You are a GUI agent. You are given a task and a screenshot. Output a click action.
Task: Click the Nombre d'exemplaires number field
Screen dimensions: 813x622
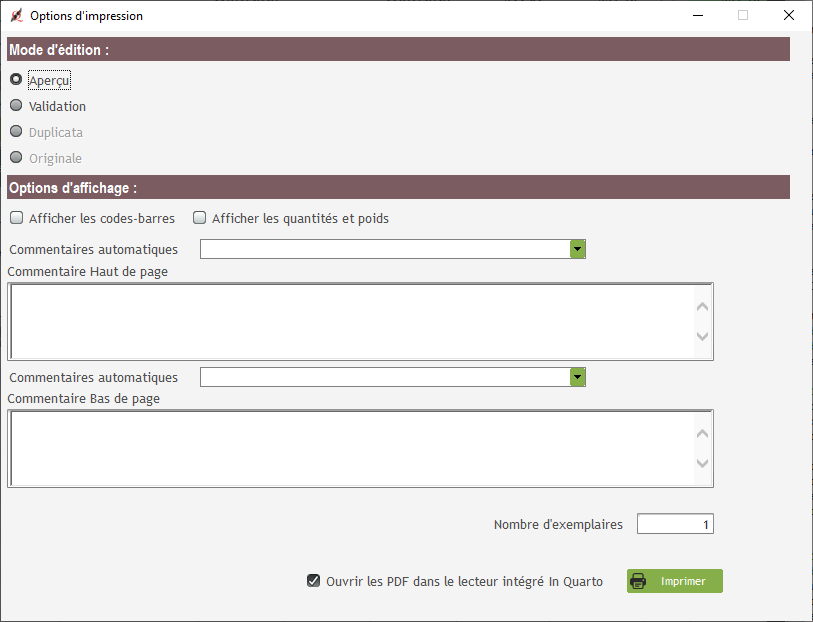tap(675, 524)
